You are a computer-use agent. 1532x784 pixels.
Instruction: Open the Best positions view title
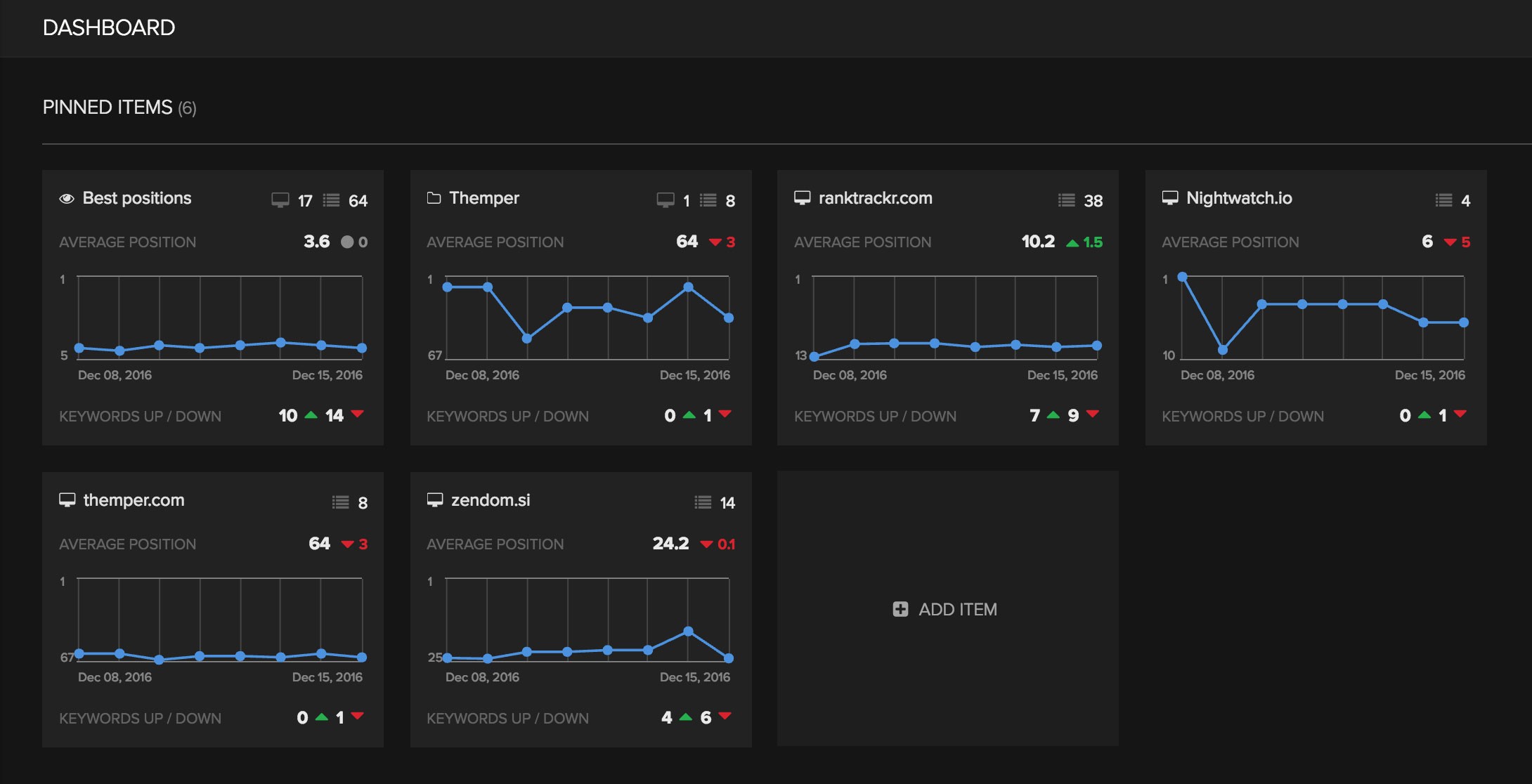tap(137, 198)
